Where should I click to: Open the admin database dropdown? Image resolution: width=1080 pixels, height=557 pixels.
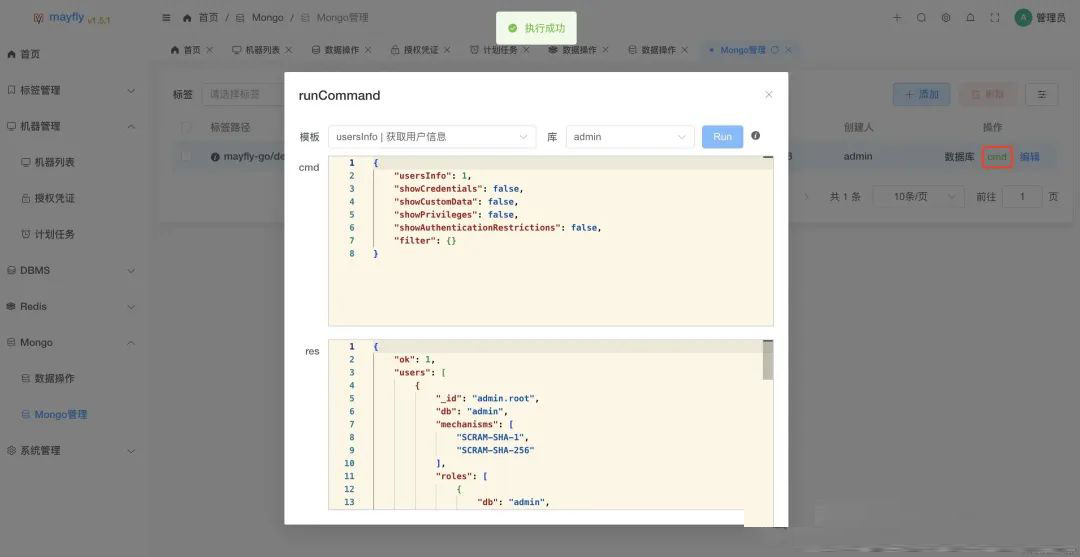click(x=629, y=137)
